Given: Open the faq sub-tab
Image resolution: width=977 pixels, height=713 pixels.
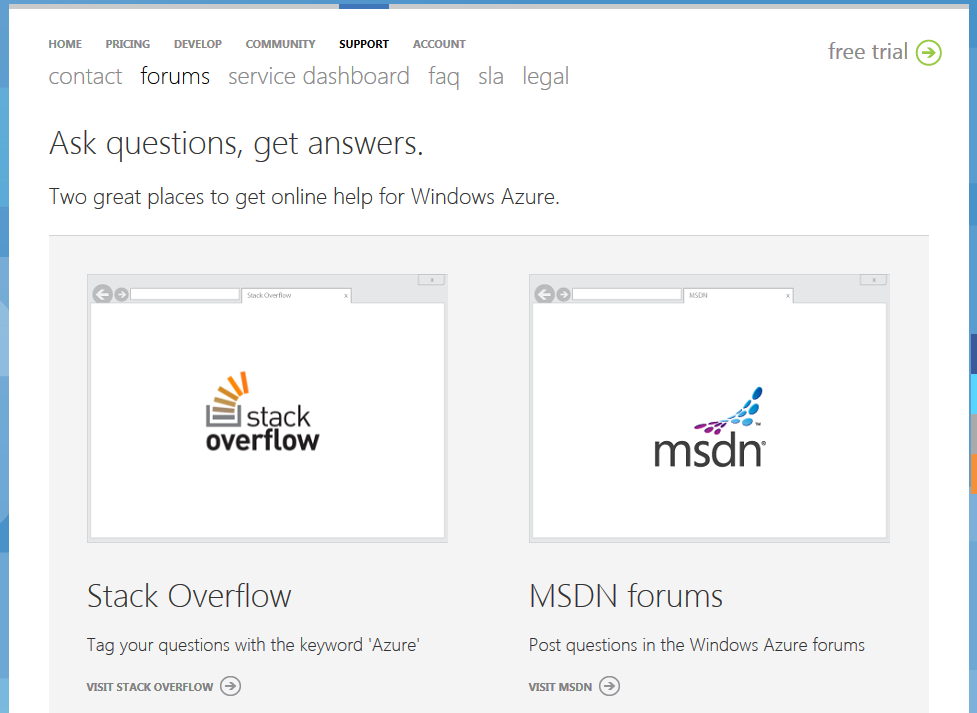Looking at the screenshot, I should point(444,77).
